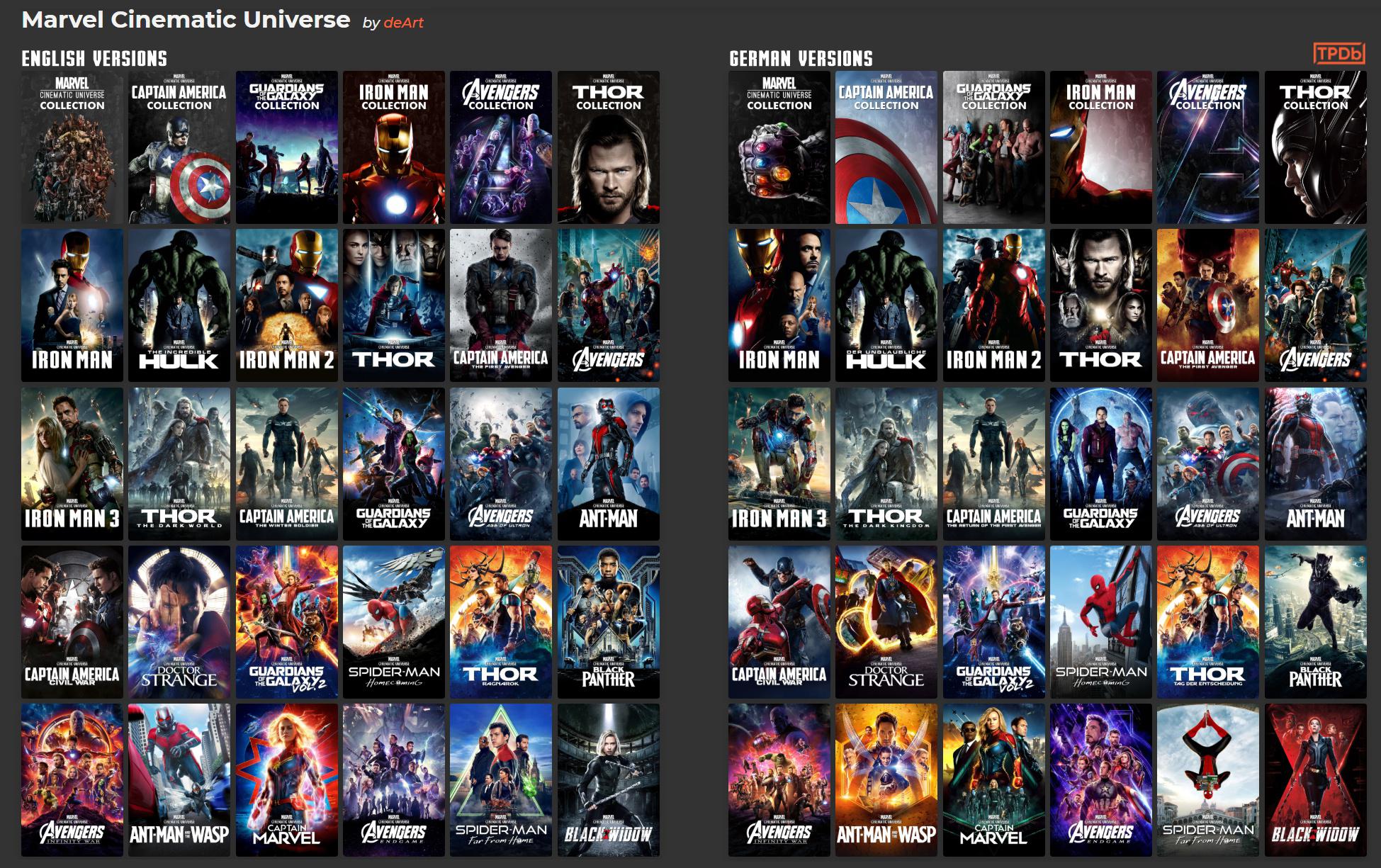Choose English Thor movie poster
This screenshot has height=868, width=1381.
[394, 305]
